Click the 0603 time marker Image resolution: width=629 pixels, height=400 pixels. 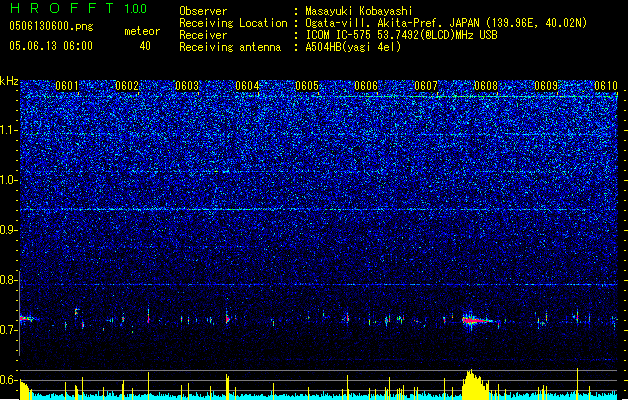click(x=187, y=86)
